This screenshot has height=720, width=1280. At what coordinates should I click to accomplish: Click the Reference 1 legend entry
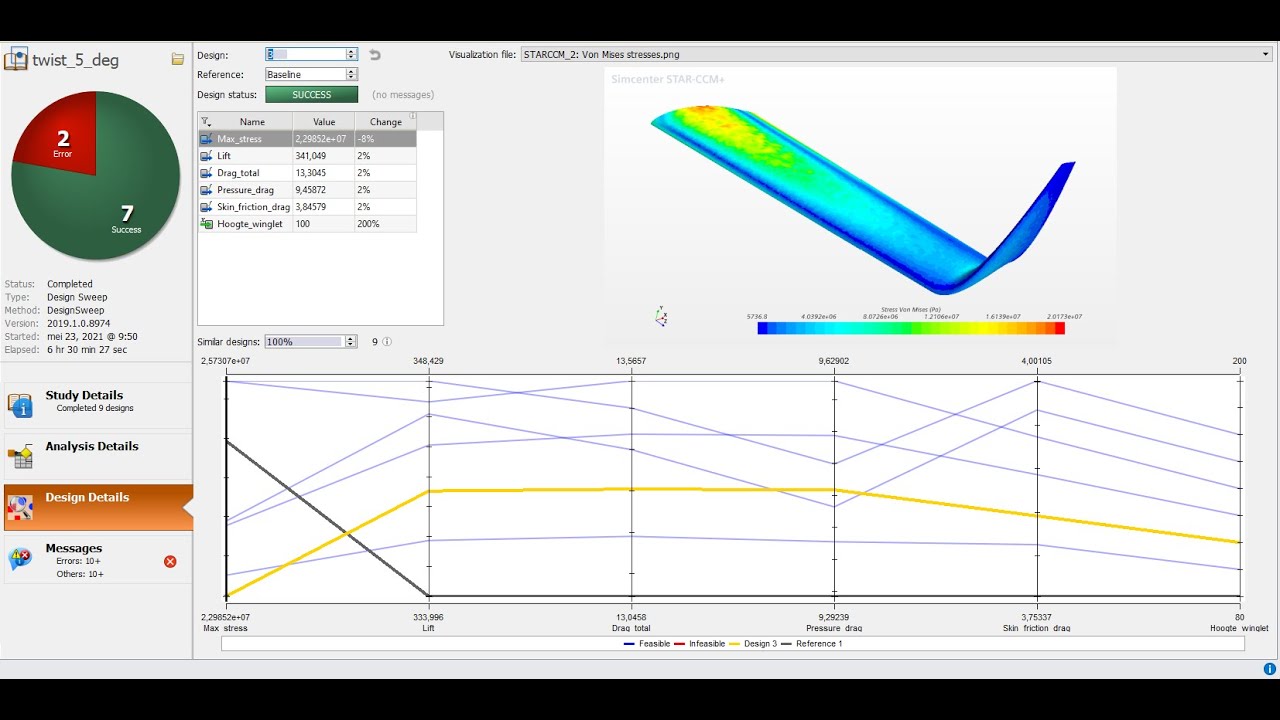click(812, 644)
